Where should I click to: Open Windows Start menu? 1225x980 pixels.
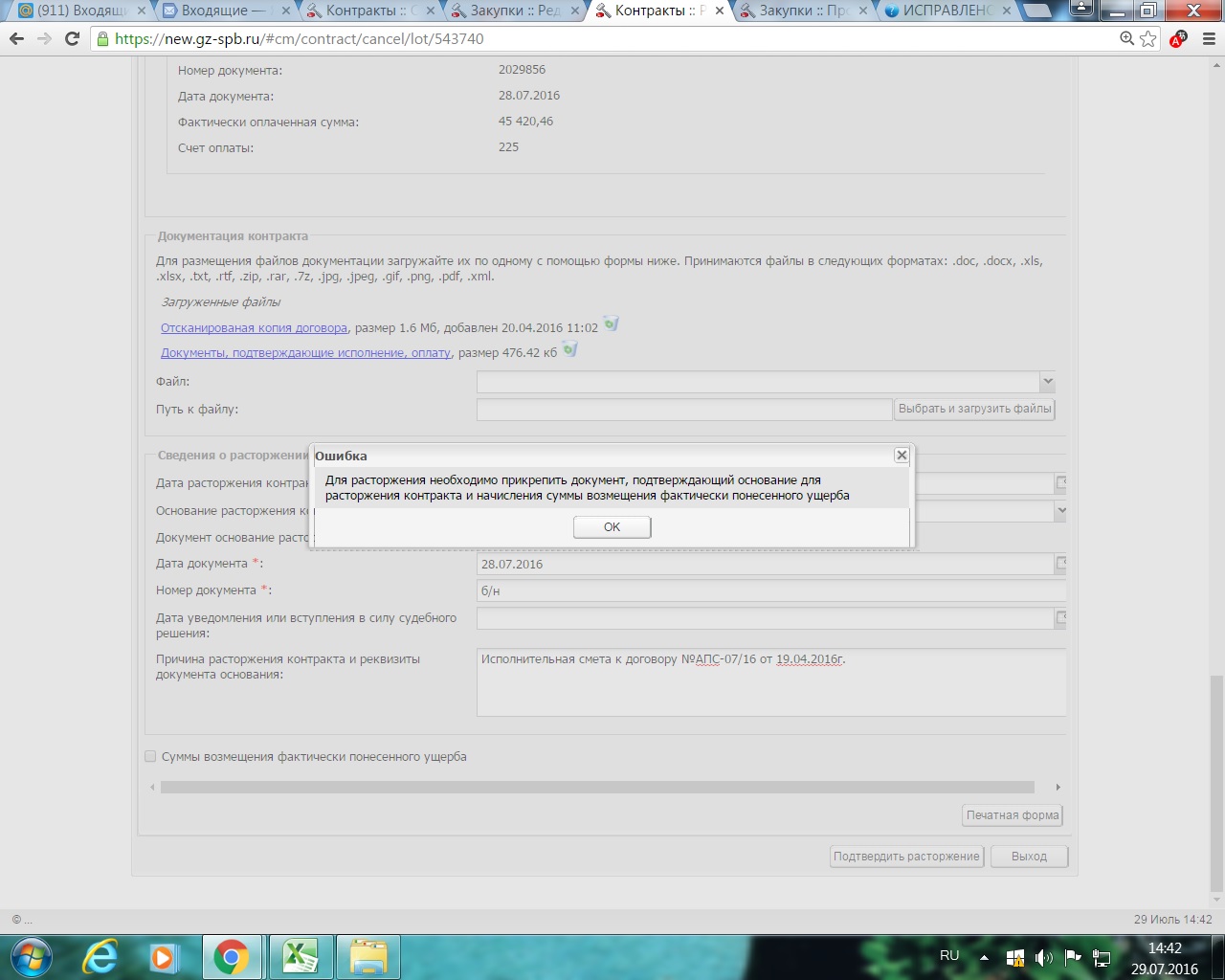[x=30, y=957]
